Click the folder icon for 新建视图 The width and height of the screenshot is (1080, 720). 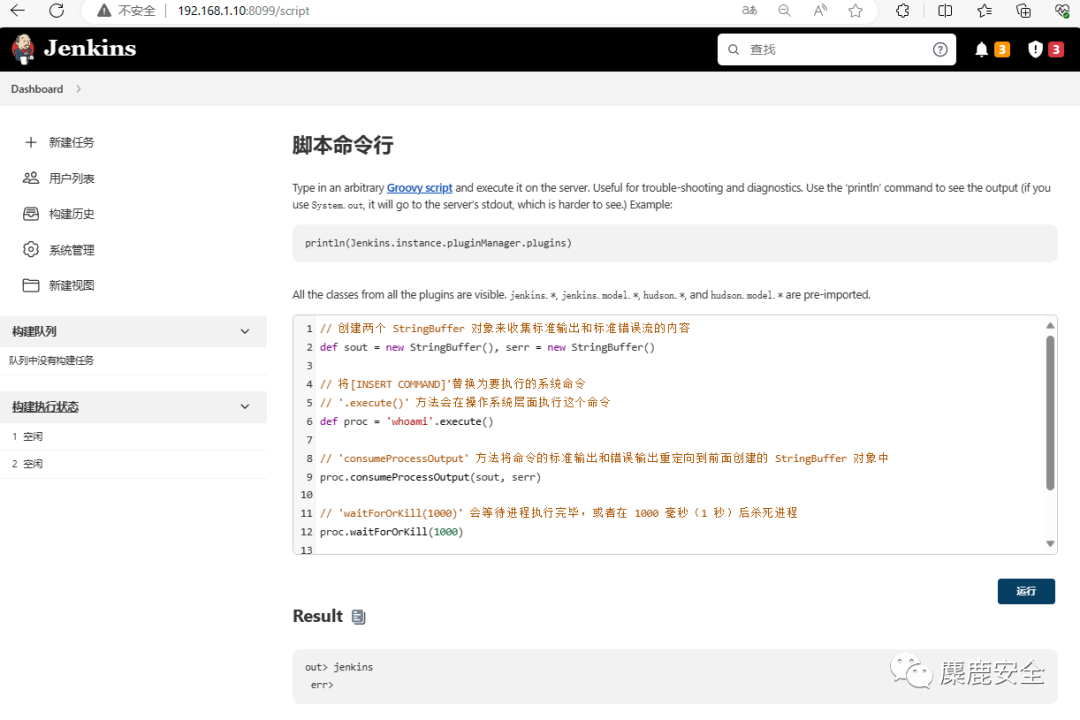[x=30, y=285]
